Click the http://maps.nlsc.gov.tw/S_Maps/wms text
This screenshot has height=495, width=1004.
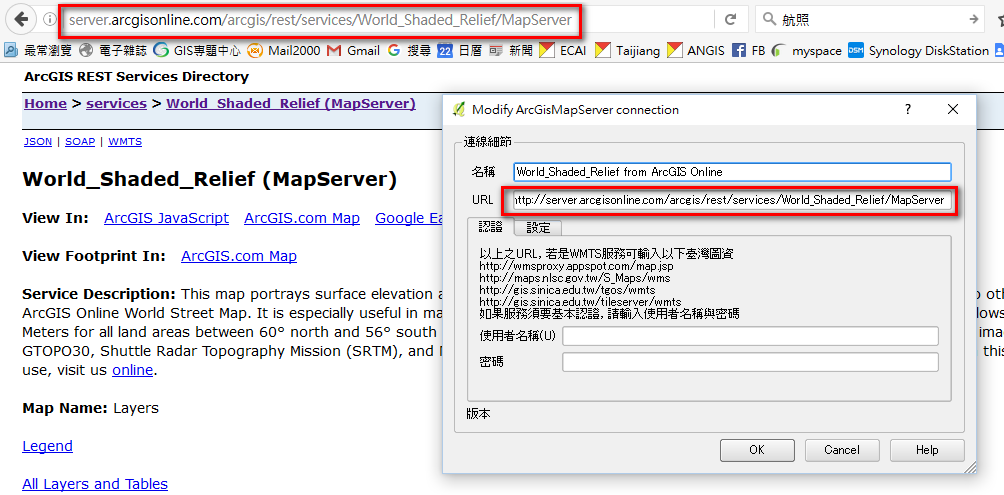(x=576, y=278)
